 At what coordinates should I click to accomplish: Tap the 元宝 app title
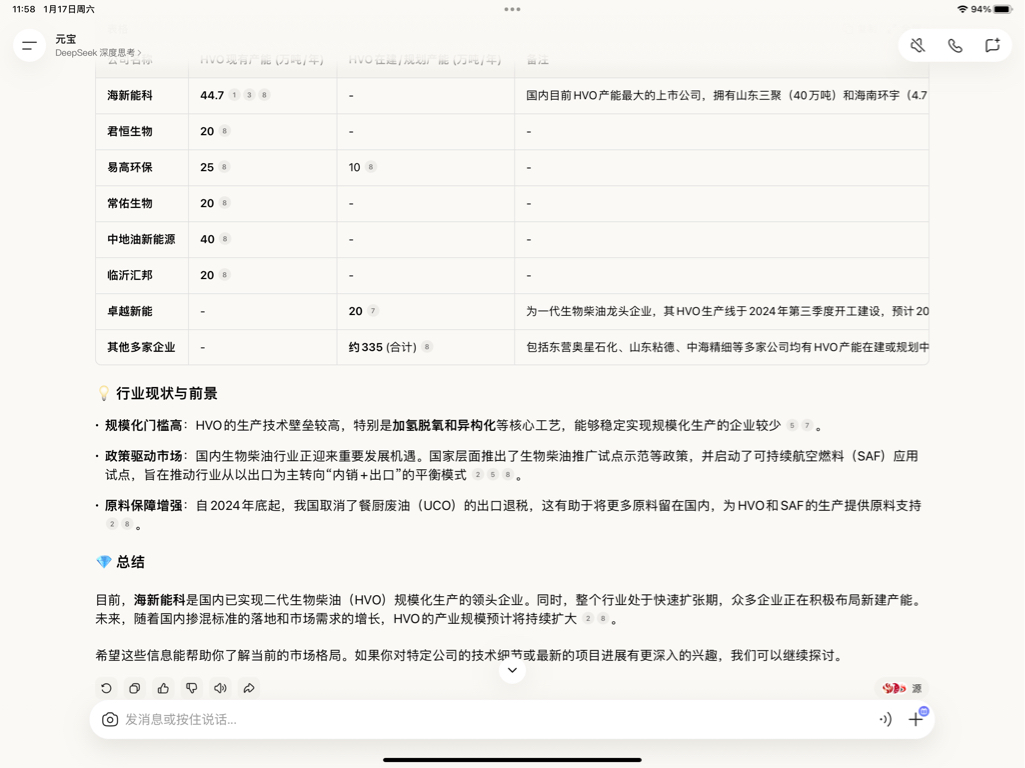pyautogui.click(x=65, y=39)
